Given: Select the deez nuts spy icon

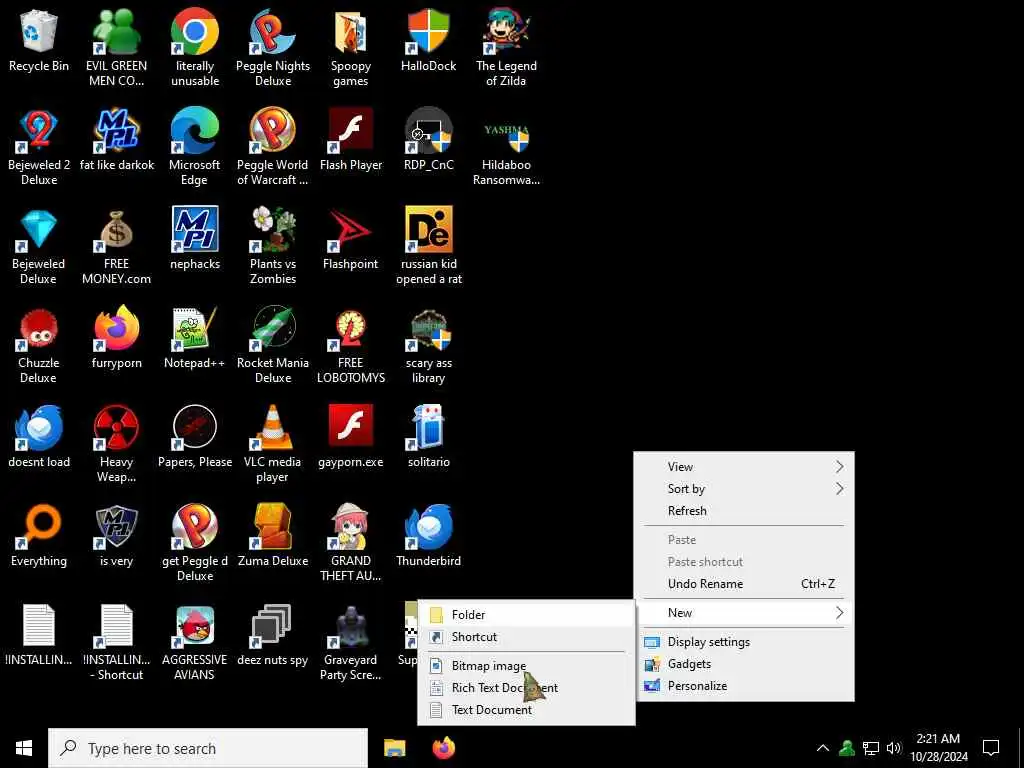Looking at the screenshot, I should 273,636.
